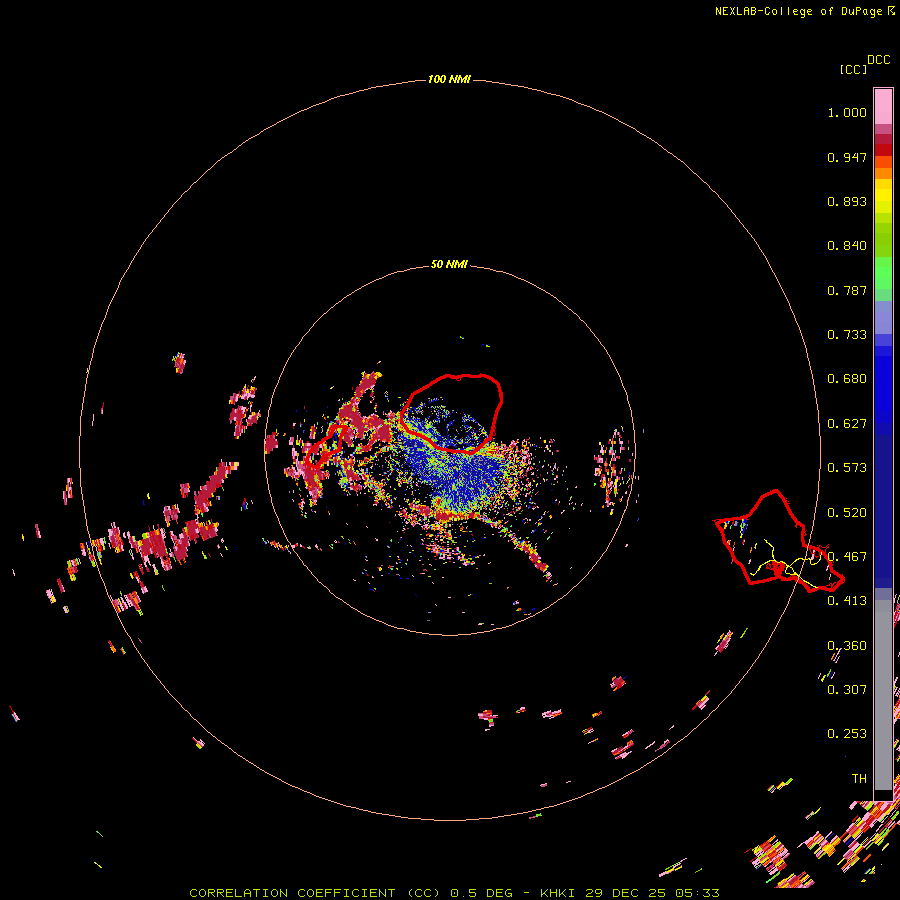Image resolution: width=900 pixels, height=900 pixels.
Task: Click the small red-outlined island west of center
Action: pyautogui.click(x=324, y=447)
